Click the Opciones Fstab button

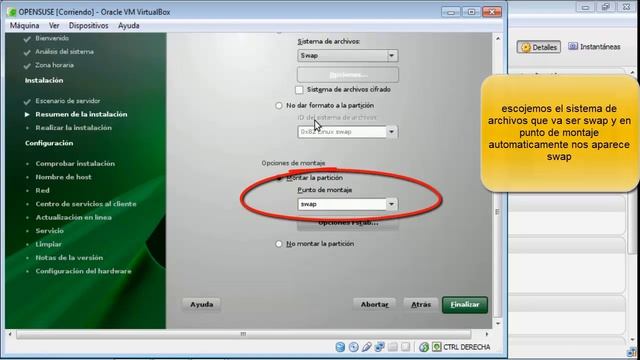(348, 223)
